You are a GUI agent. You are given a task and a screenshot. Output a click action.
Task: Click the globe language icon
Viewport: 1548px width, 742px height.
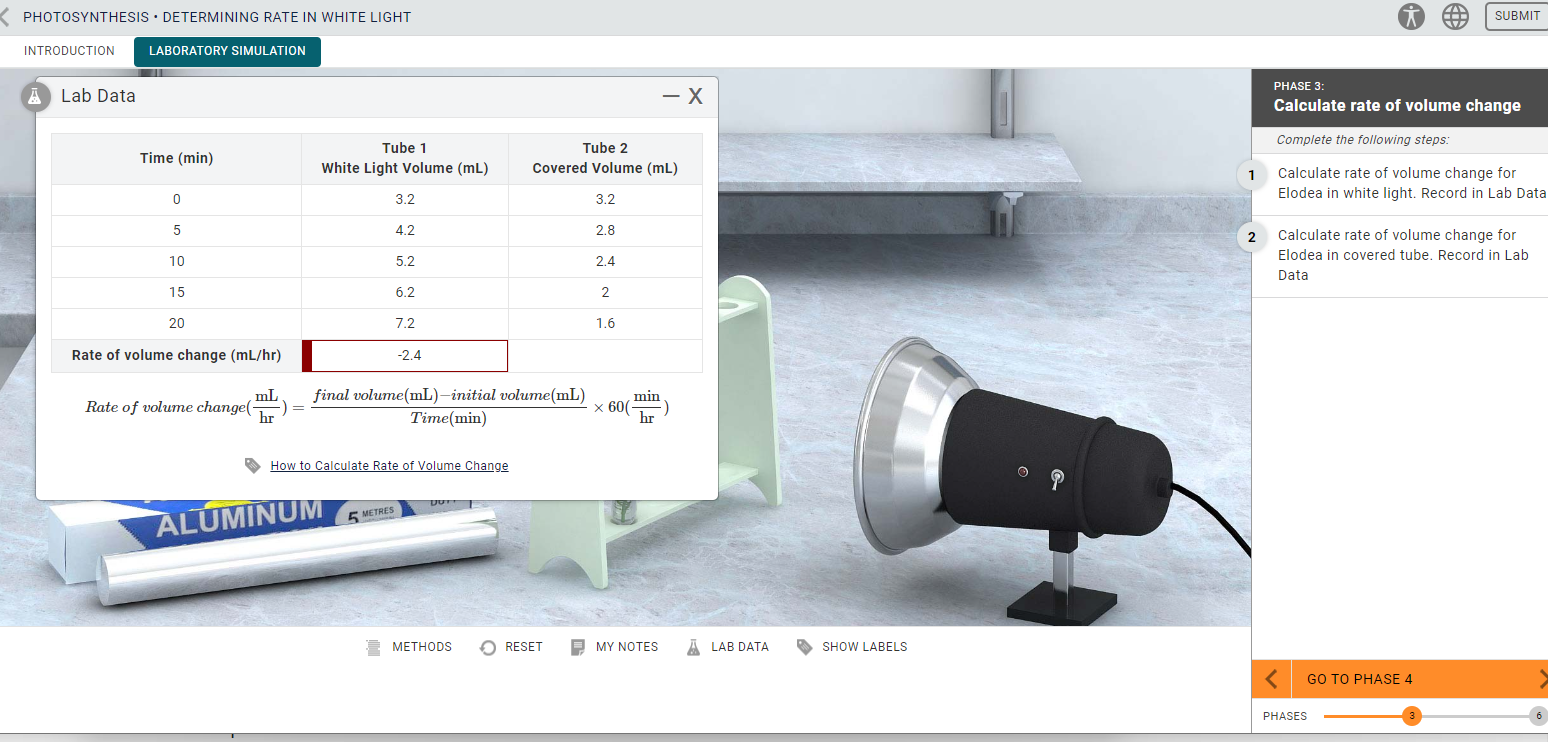(x=1455, y=16)
